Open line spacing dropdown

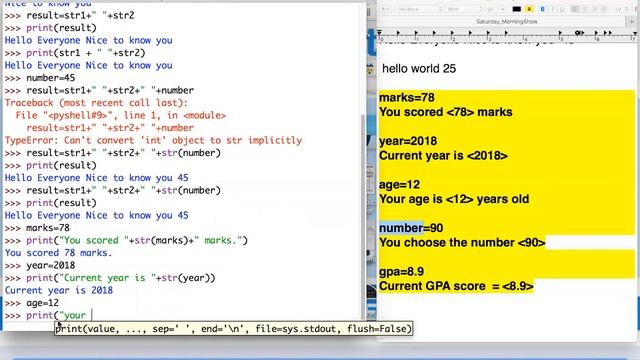click(x=622, y=9)
